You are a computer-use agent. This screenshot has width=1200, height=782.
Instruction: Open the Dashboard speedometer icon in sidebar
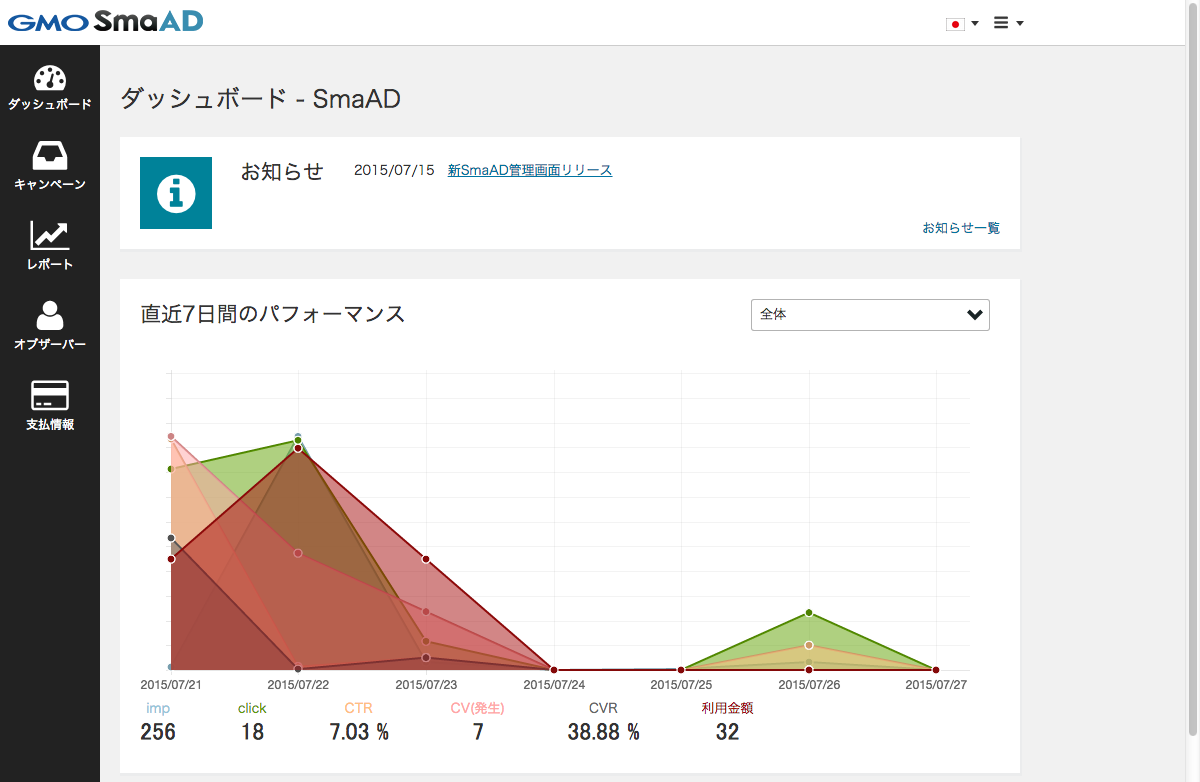[50, 79]
